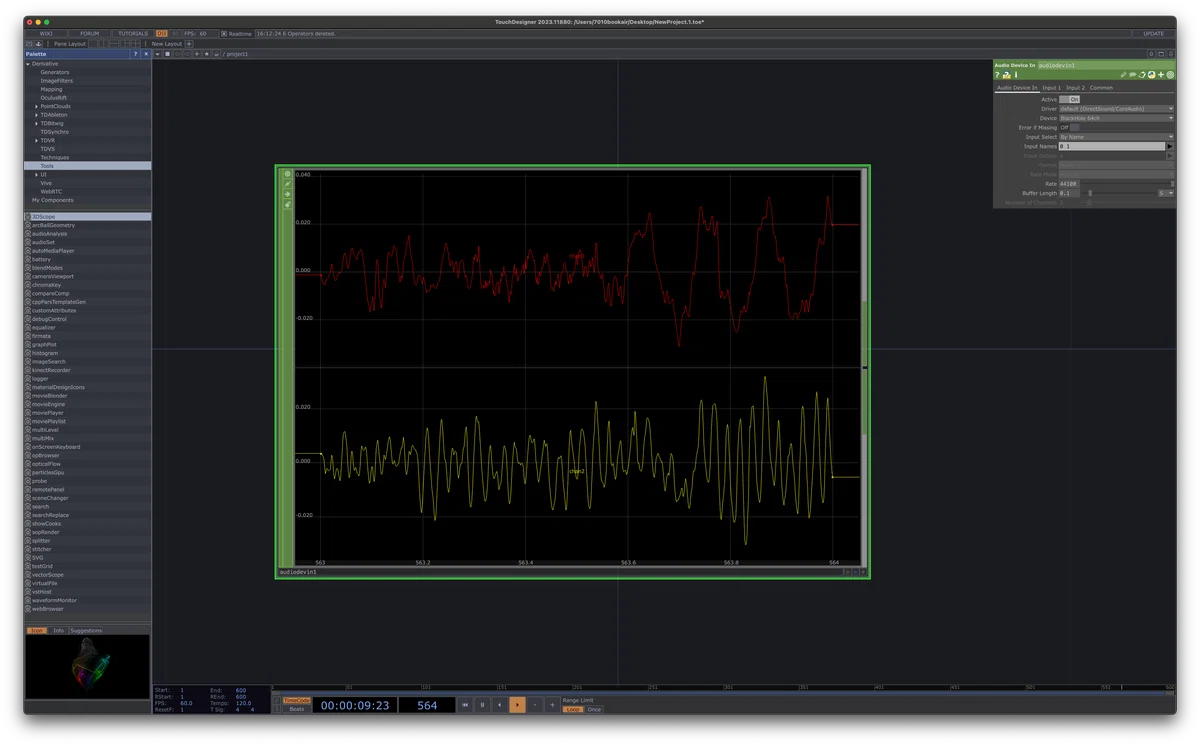Click the pane number 0 box at top right
Viewport: 1200px width, 746px height.
[1151, 54]
